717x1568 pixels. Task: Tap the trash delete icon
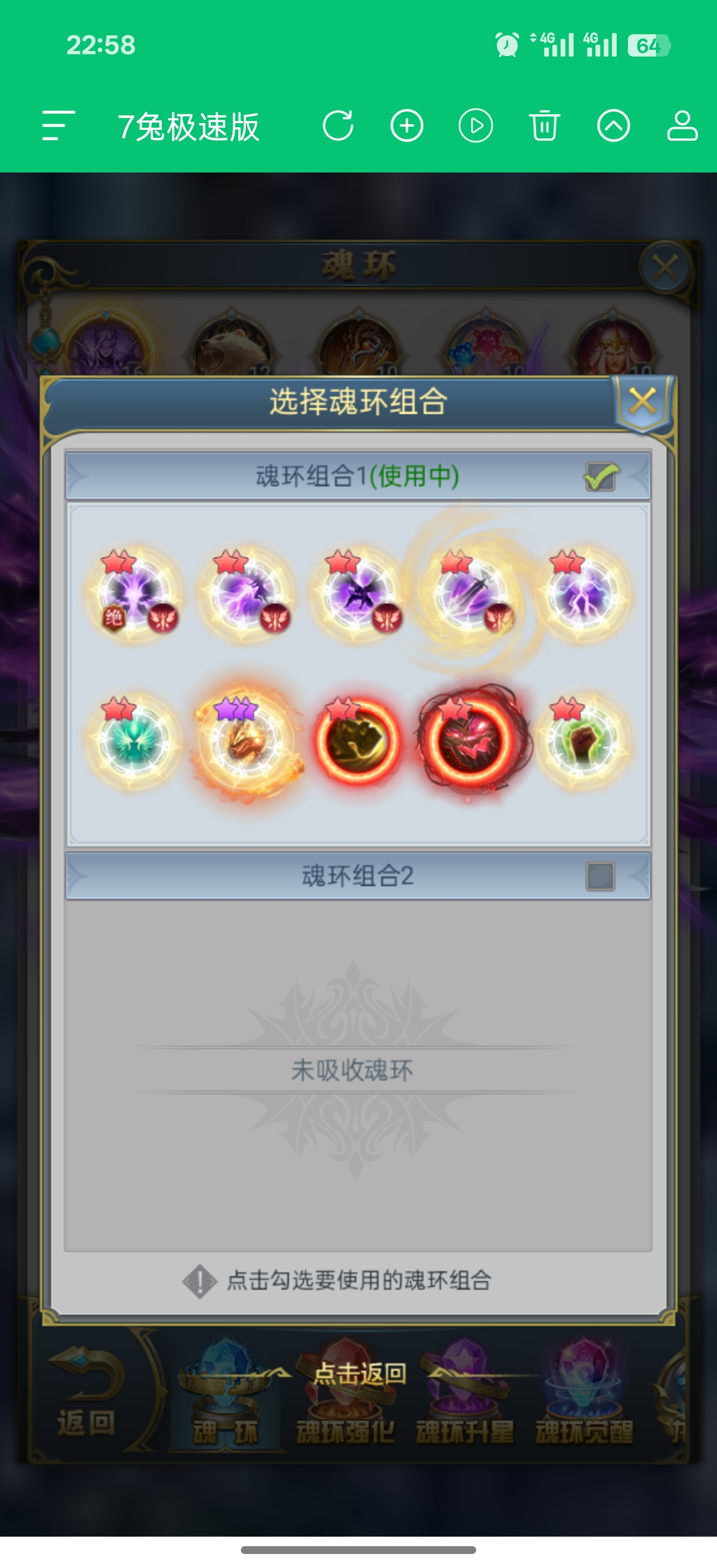pyautogui.click(x=544, y=126)
